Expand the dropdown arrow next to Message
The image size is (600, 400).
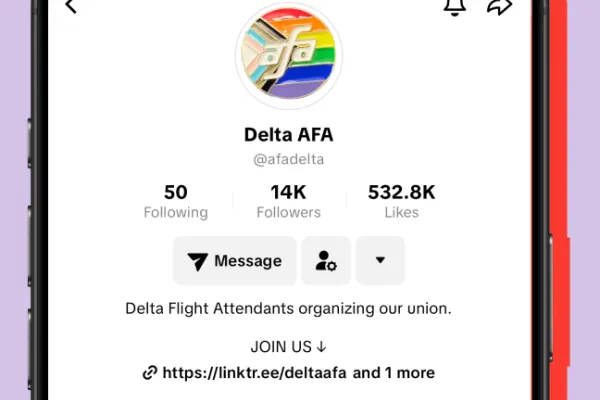[380, 261]
